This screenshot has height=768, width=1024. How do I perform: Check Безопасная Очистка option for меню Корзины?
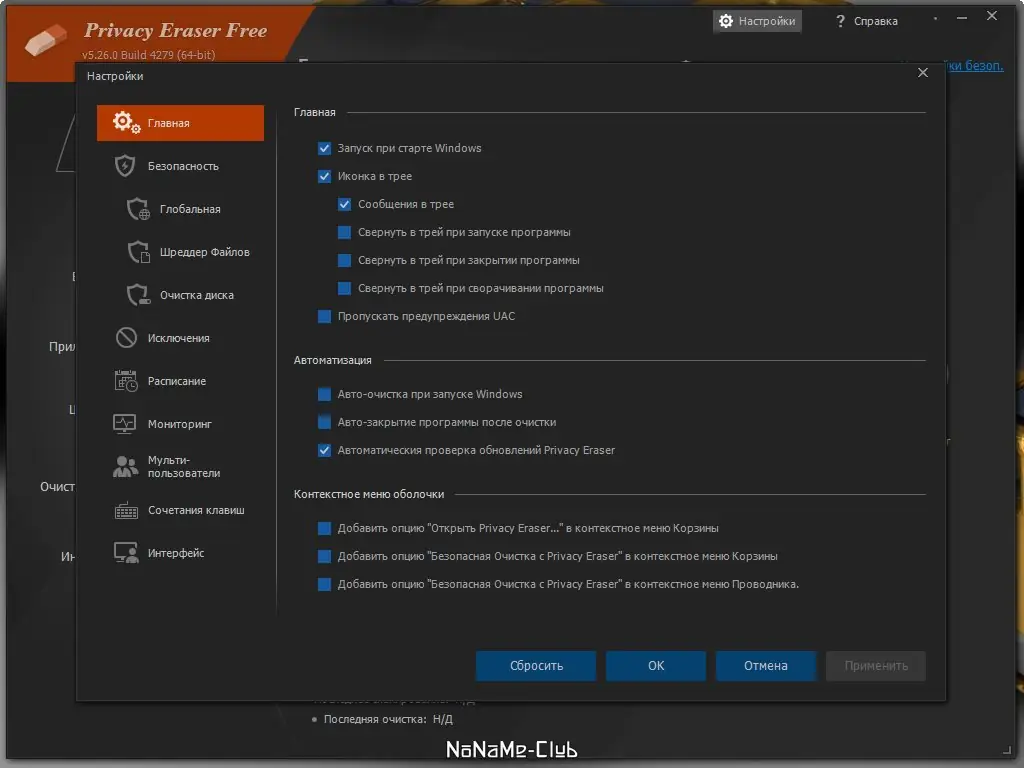click(325, 556)
